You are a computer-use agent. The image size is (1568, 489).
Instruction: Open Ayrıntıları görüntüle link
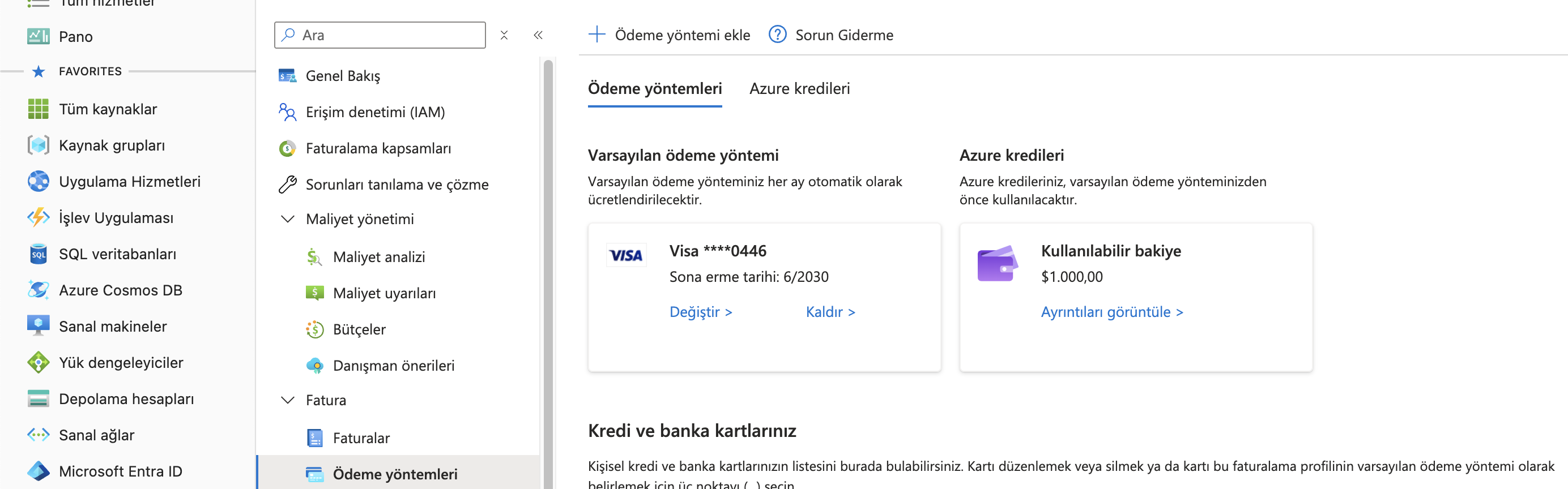(1111, 312)
